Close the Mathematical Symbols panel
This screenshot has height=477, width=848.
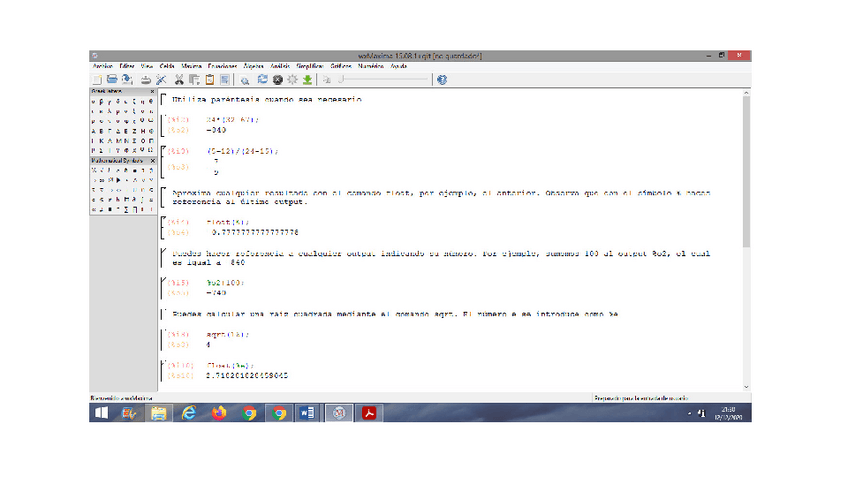(152, 161)
